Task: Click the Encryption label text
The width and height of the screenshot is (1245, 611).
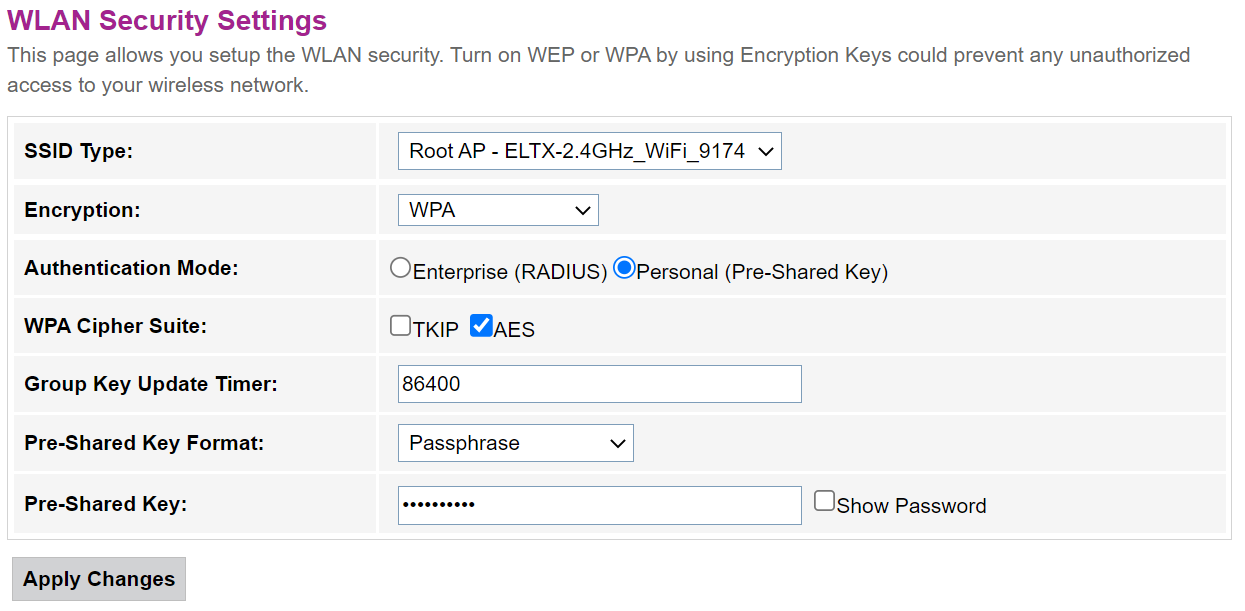Action: tap(82, 210)
